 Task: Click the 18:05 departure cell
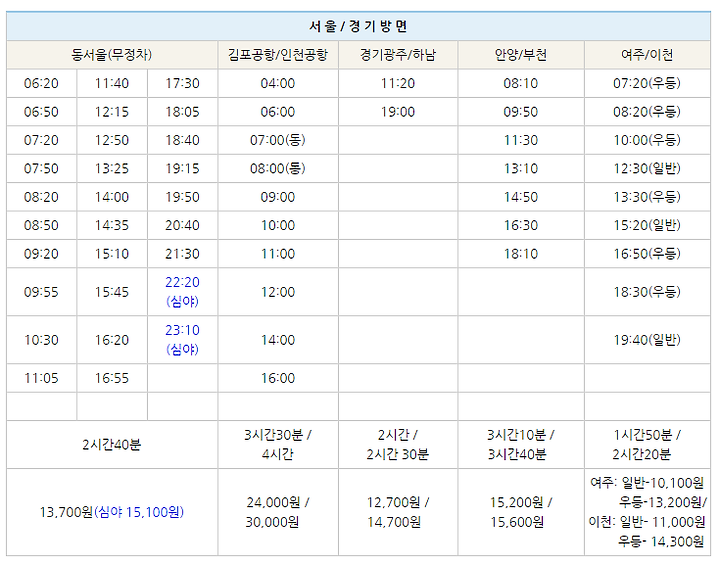(x=182, y=112)
